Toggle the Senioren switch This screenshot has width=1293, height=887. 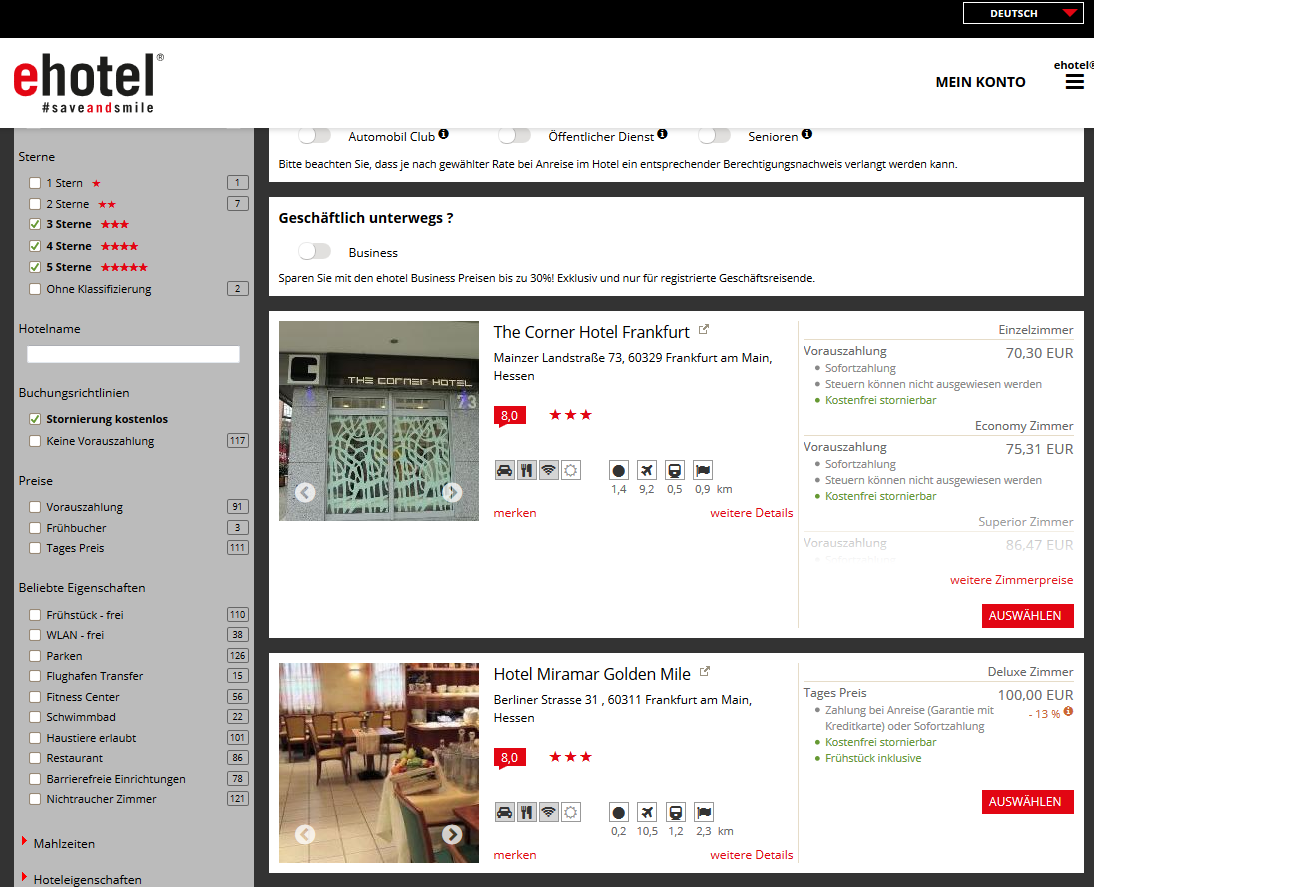click(x=714, y=135)
